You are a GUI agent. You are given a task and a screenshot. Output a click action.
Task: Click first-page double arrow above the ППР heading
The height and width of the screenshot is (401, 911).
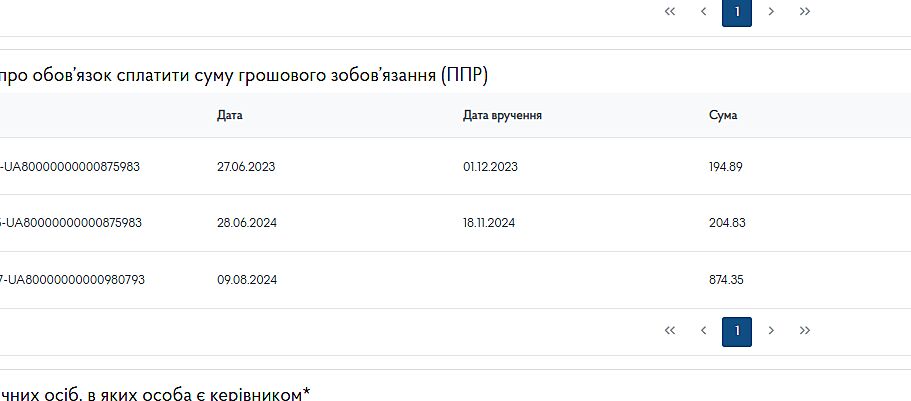click(670, 12)
